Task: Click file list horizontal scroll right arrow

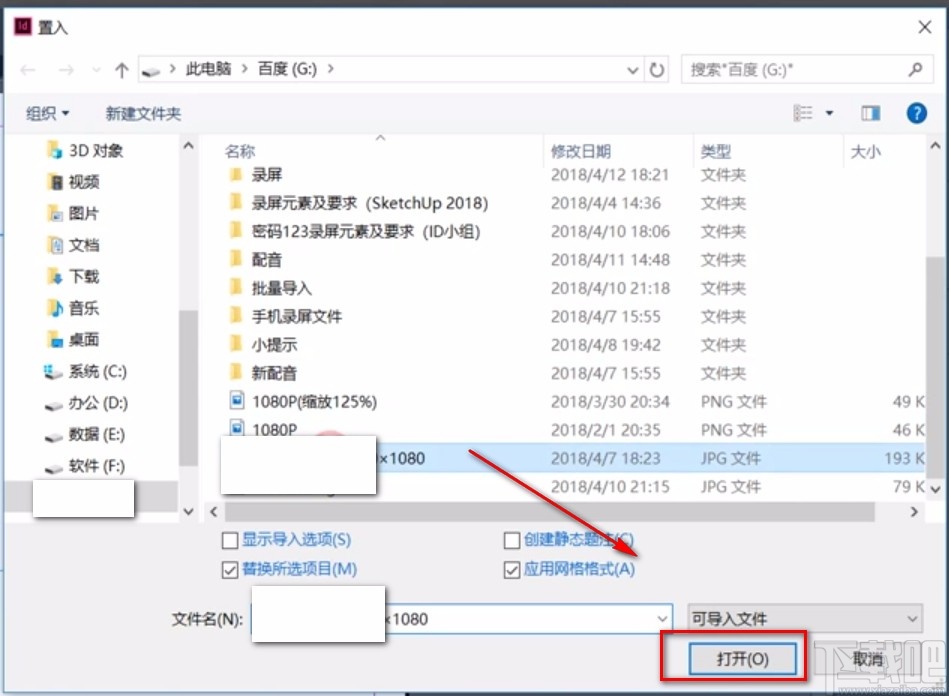Action: coord(915,512)
